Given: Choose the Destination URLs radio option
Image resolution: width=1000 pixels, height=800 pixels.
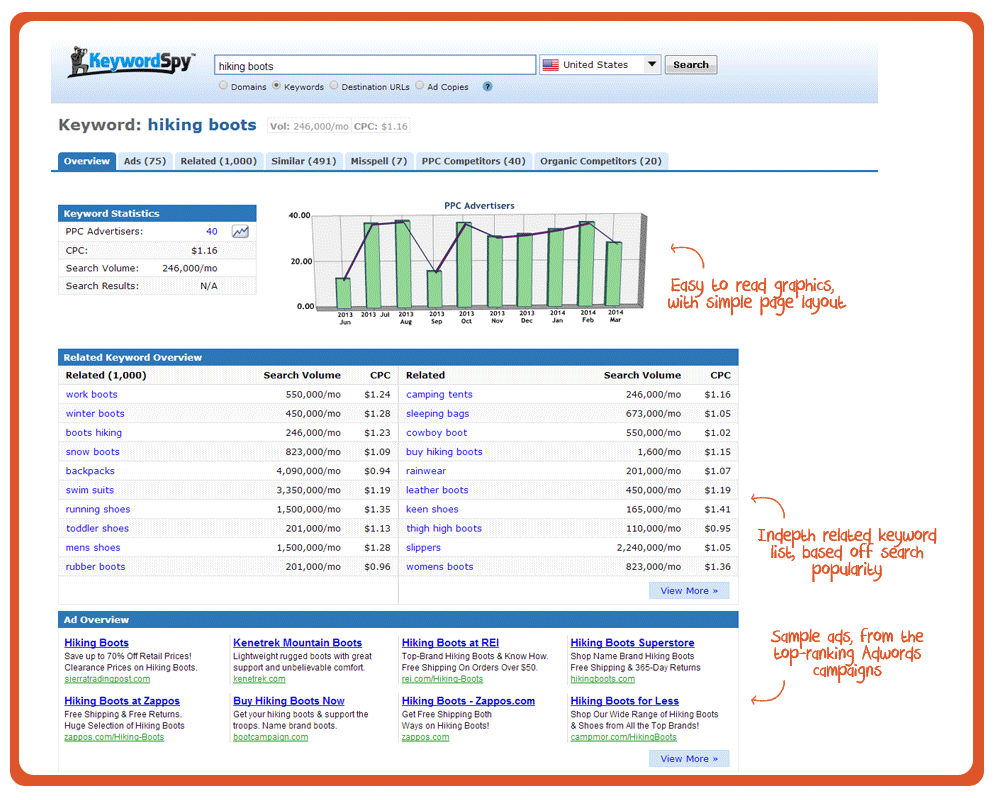Looking at the screenshot, I should [x=334, y=86].
